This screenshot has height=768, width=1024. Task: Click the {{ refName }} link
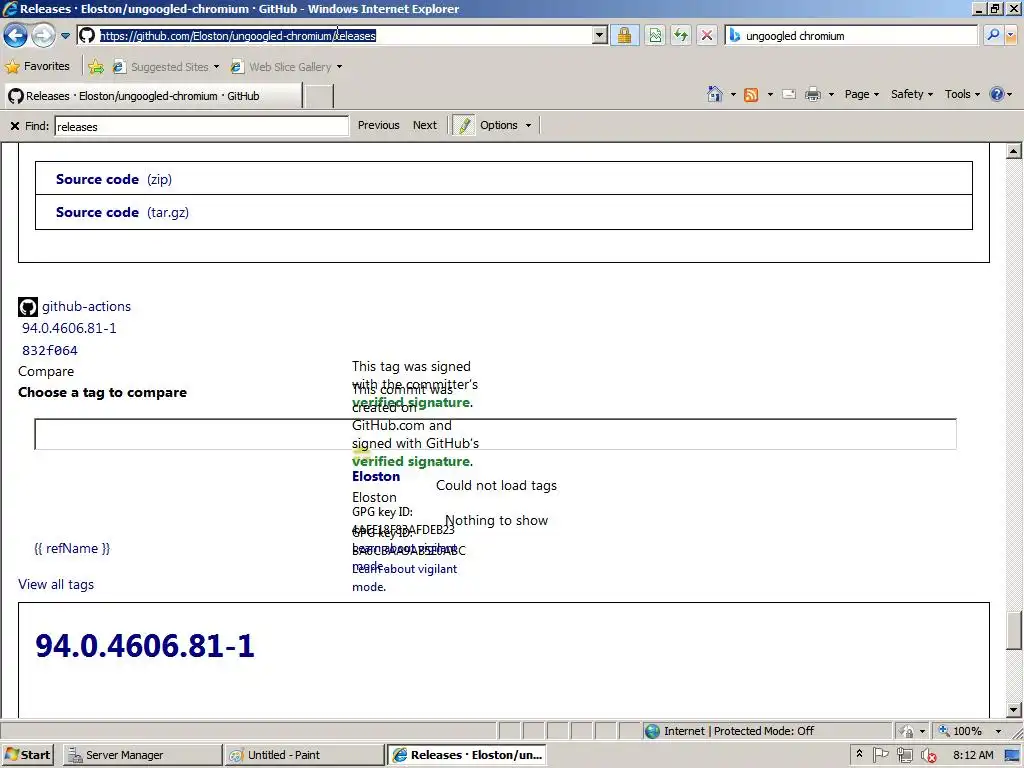click(72, 548)
